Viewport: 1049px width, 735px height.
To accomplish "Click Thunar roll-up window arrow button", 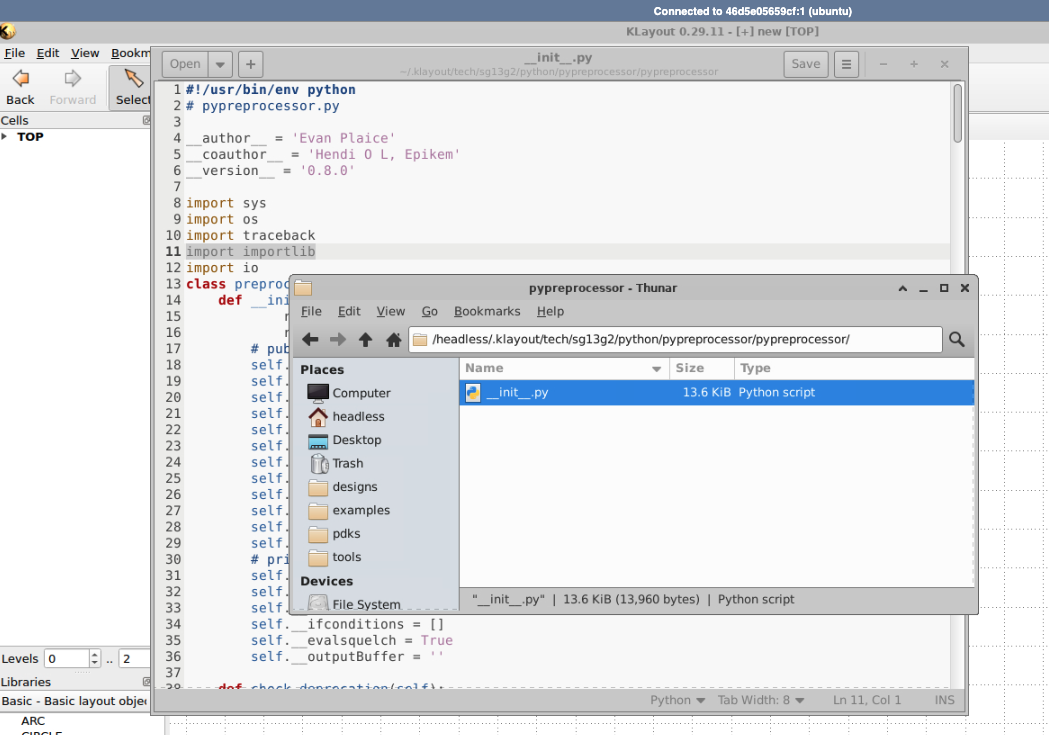I will pos(902,288).
